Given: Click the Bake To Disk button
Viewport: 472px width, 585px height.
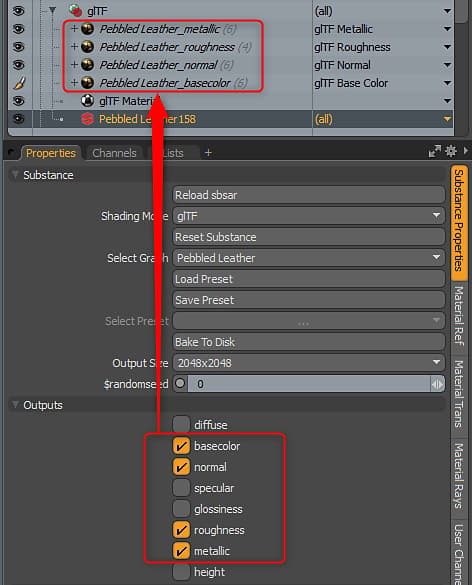Looking at the screenshot, I should 309,342.
